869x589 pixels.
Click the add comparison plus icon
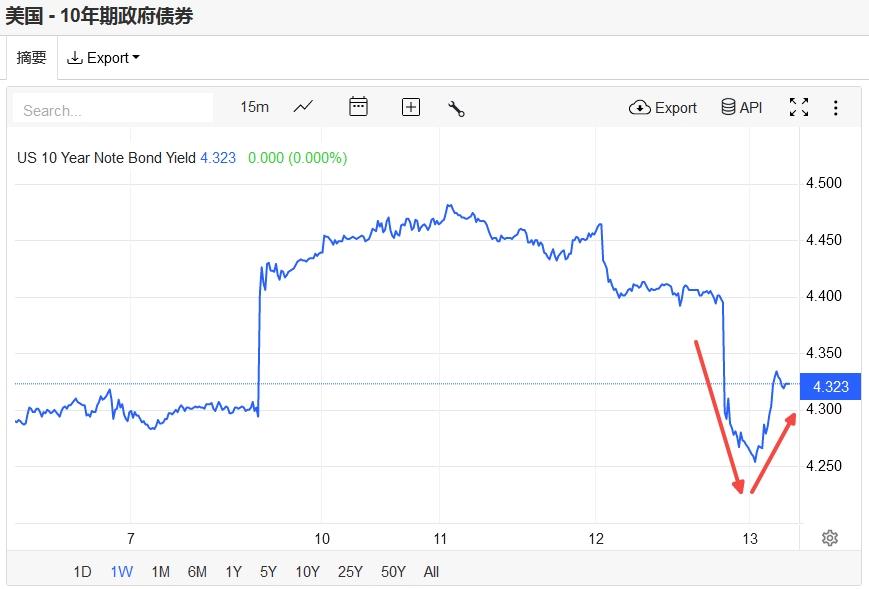pyautogui.click(x=410, y=107)
